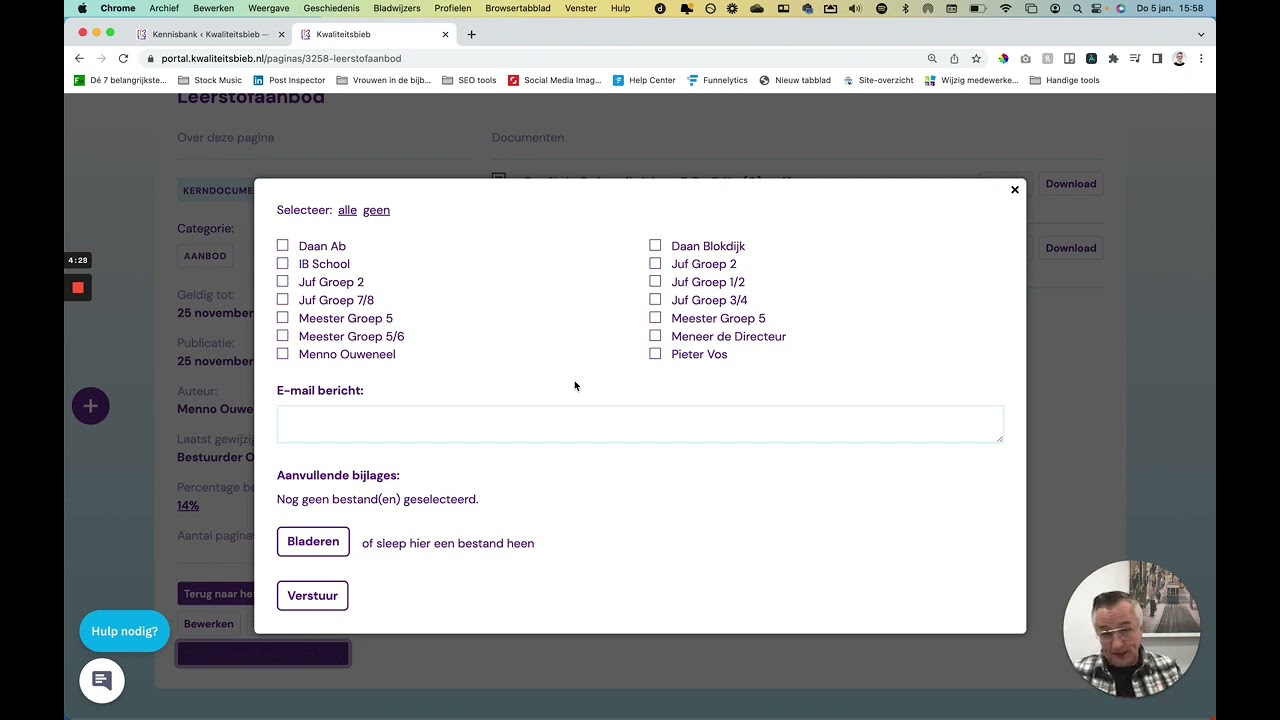Open Wi-Fi status from the menu bar
The width and height of the screenshot is (1280, 720).
[1005, 9]
